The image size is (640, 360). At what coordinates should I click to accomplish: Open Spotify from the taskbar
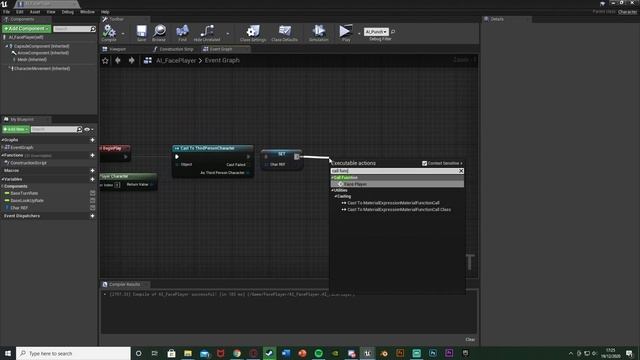click(x=318, y=353)
